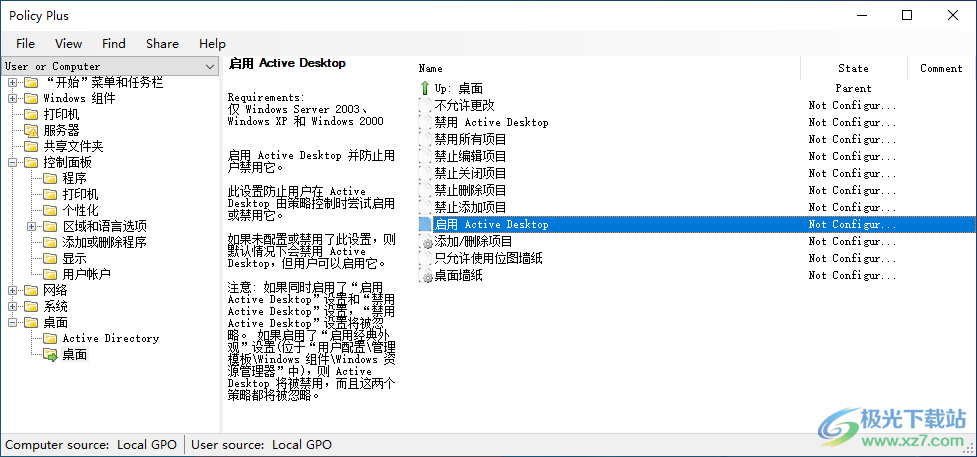Select the 只允许使用位图墙纸 policy row
This screenshot has width=977, height=457.
(697, 258)
